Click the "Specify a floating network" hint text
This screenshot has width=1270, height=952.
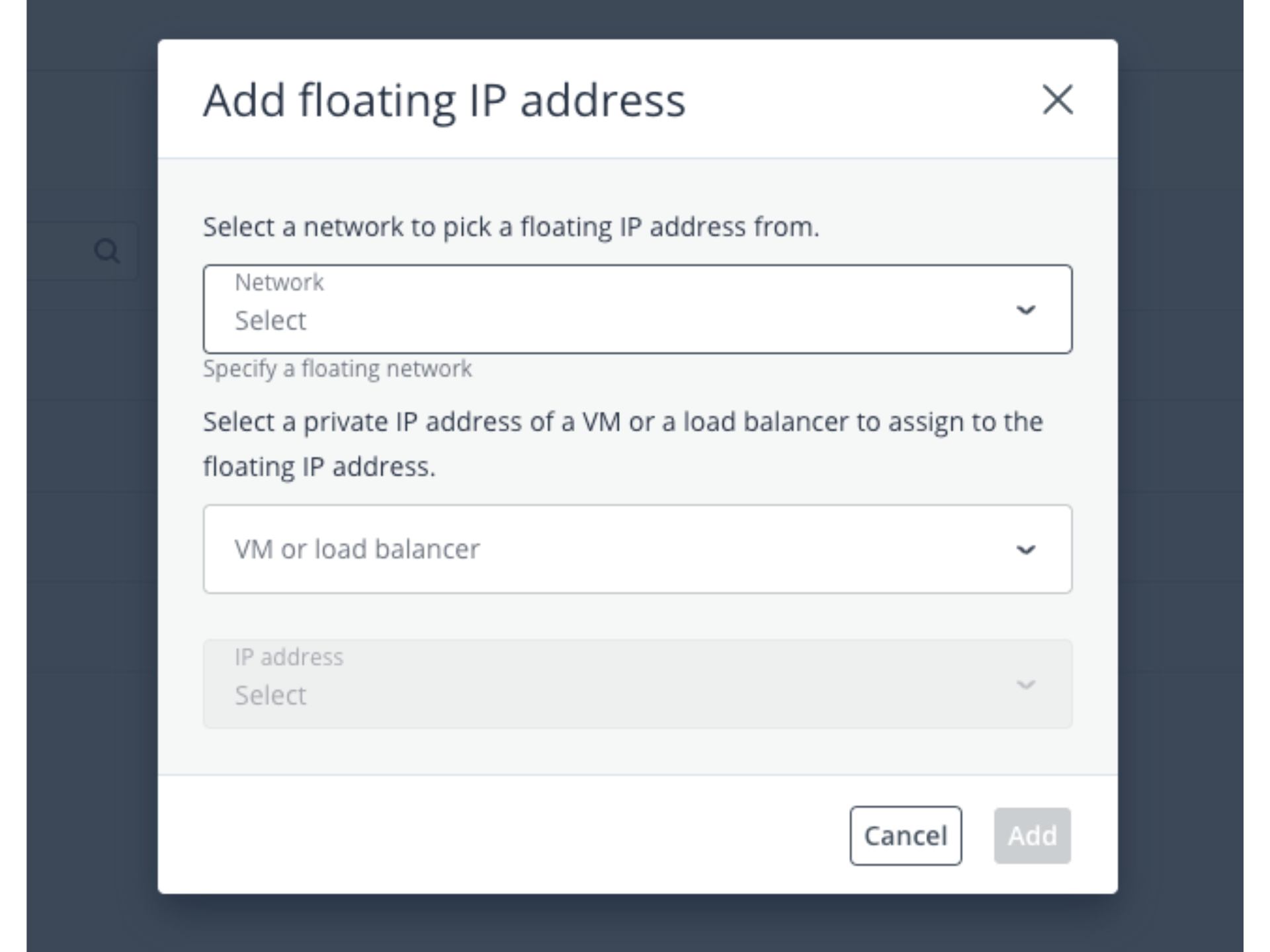337,369
